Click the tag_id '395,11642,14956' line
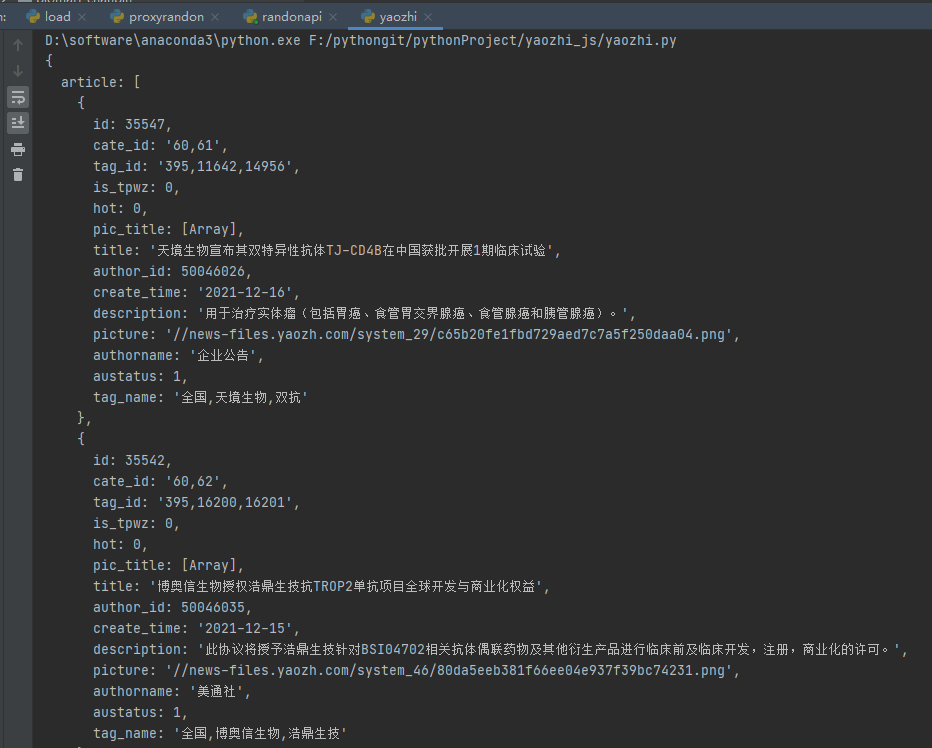This screenshot has width=932, height=748. 196,166
